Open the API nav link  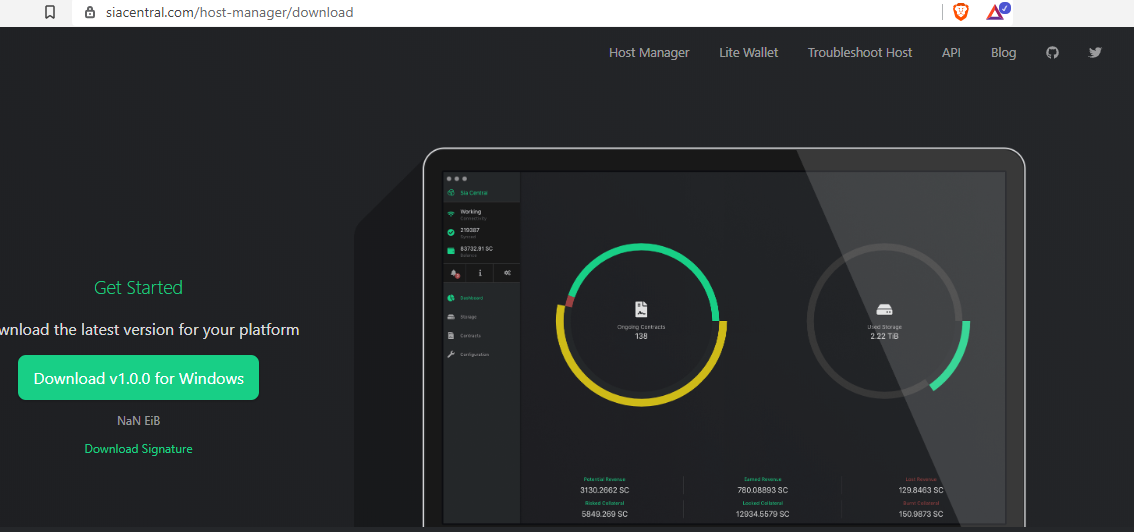click(951, 53)
